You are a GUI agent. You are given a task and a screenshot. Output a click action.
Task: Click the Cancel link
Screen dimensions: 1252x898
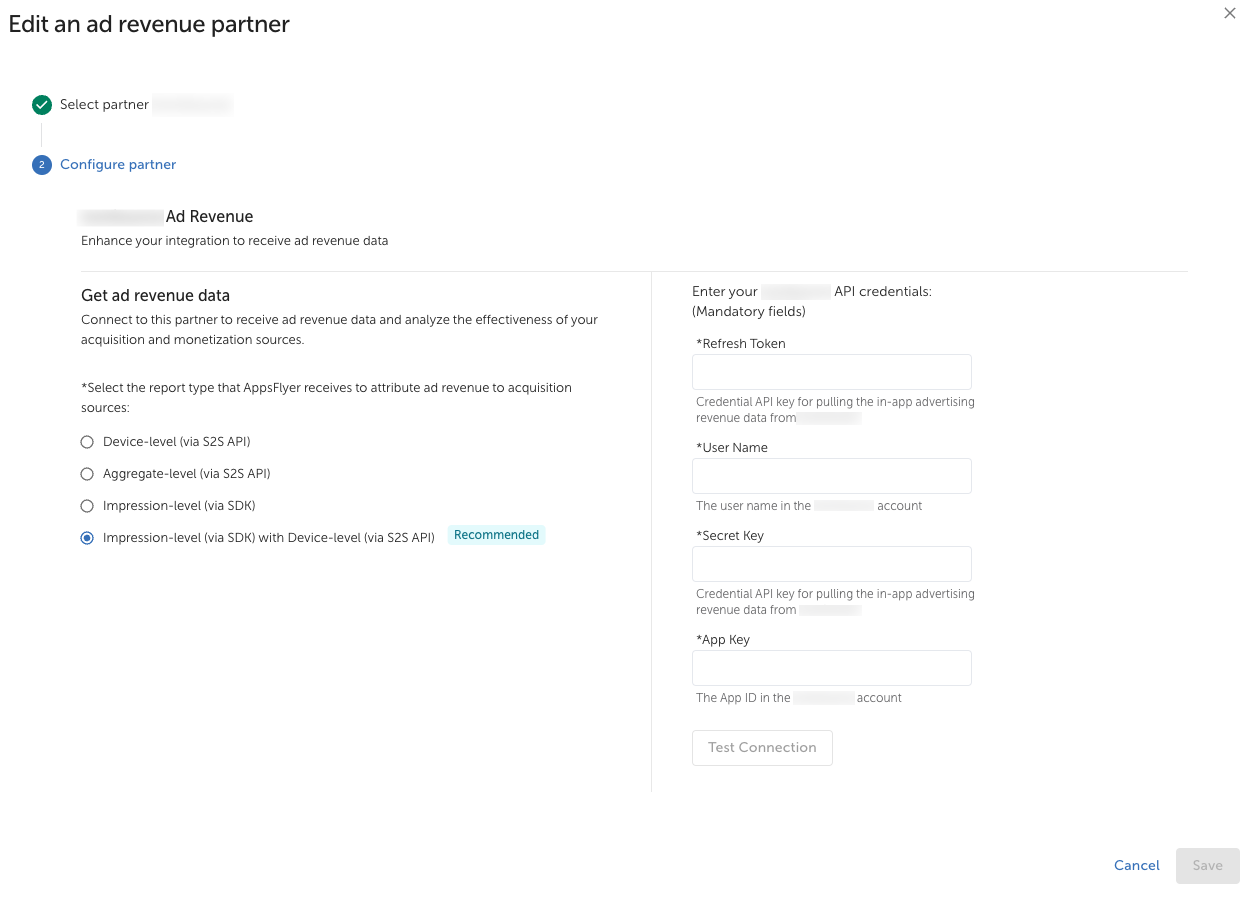tap(1137, 866)
